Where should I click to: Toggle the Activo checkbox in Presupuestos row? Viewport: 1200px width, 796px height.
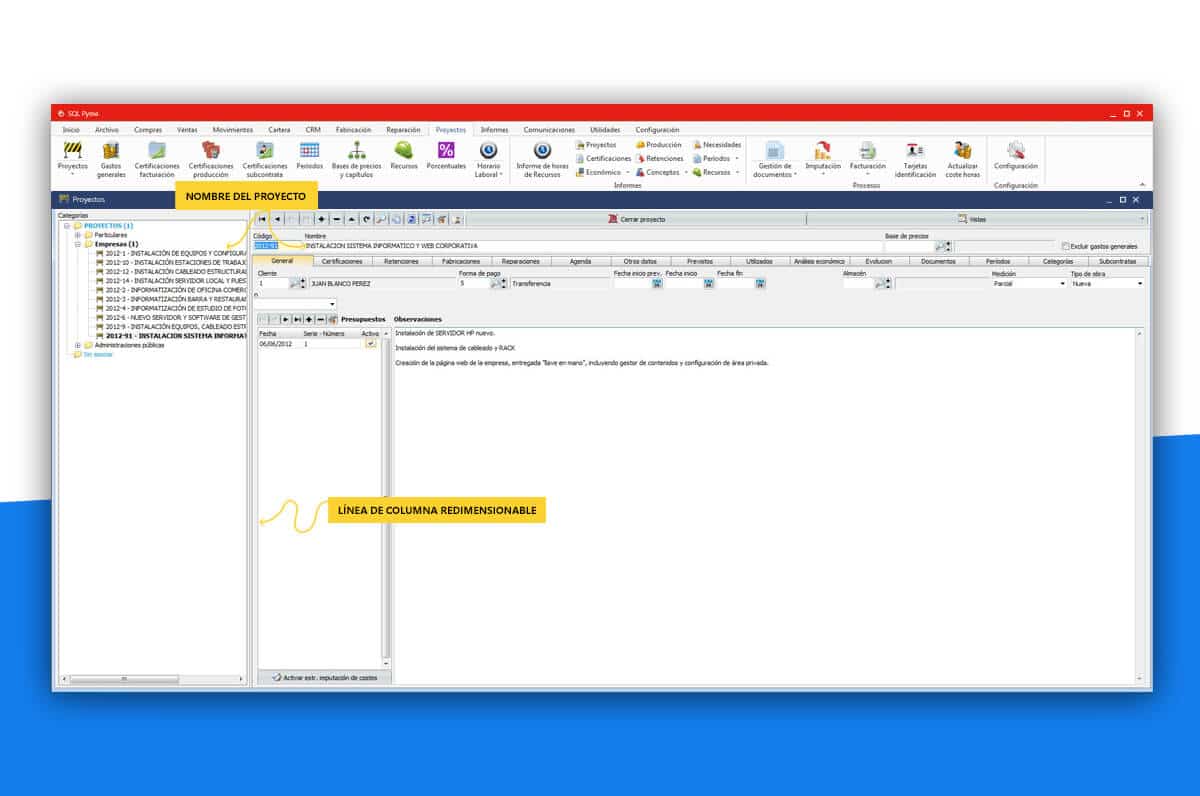tap(370, 343)
